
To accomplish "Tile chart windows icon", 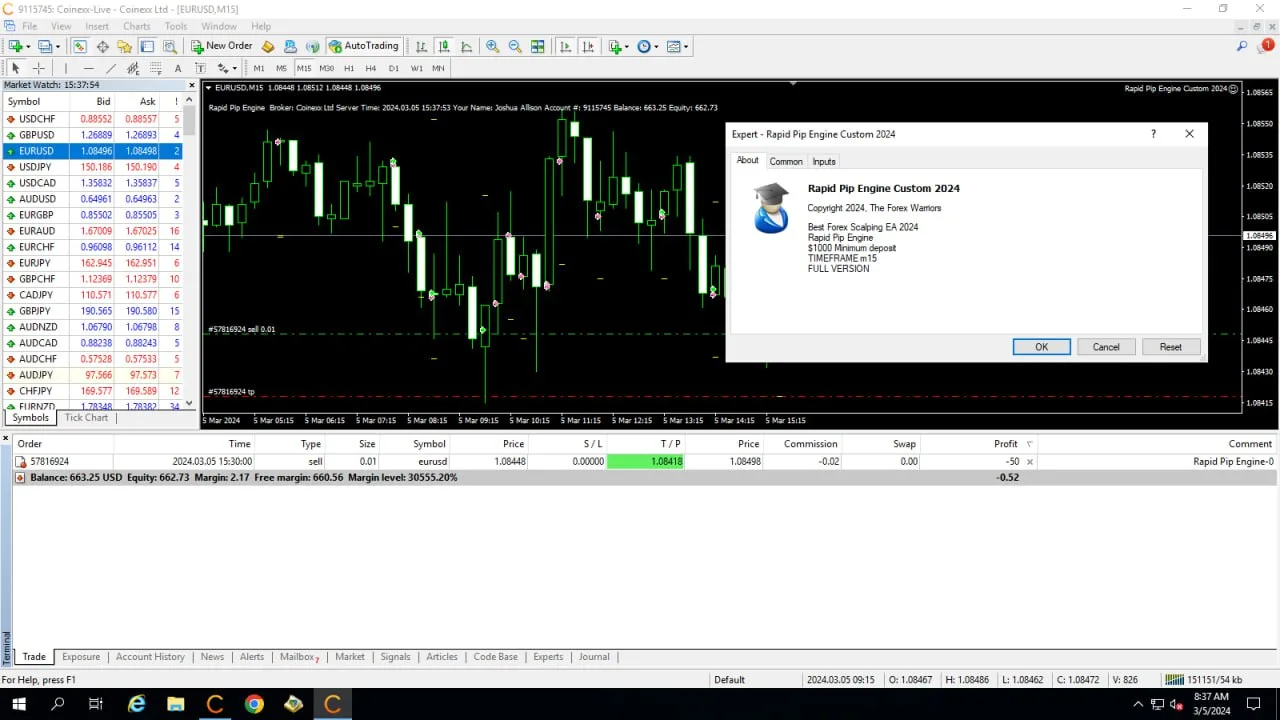I will click(x=538, y=46).
